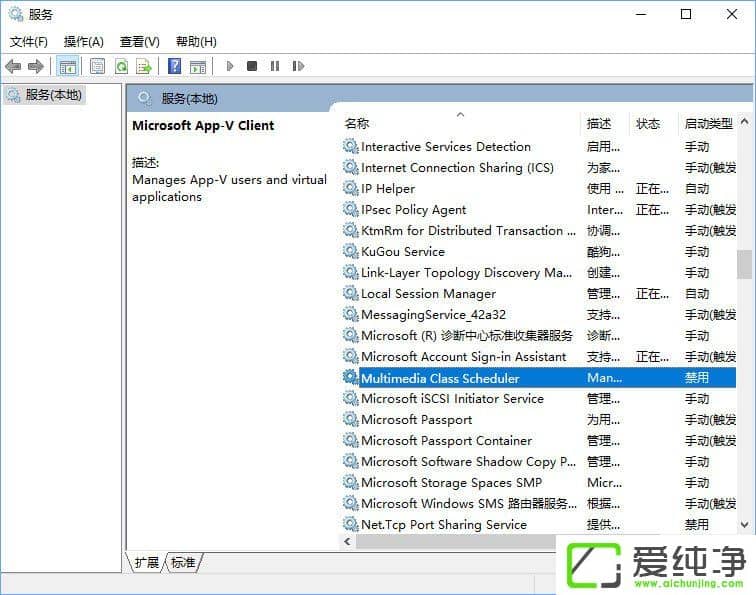The width and height of the screenshot is (756, 595).
Task: Click 禁用 startup type of Multimedia Class Scheduler
Action: click(697, 378)
